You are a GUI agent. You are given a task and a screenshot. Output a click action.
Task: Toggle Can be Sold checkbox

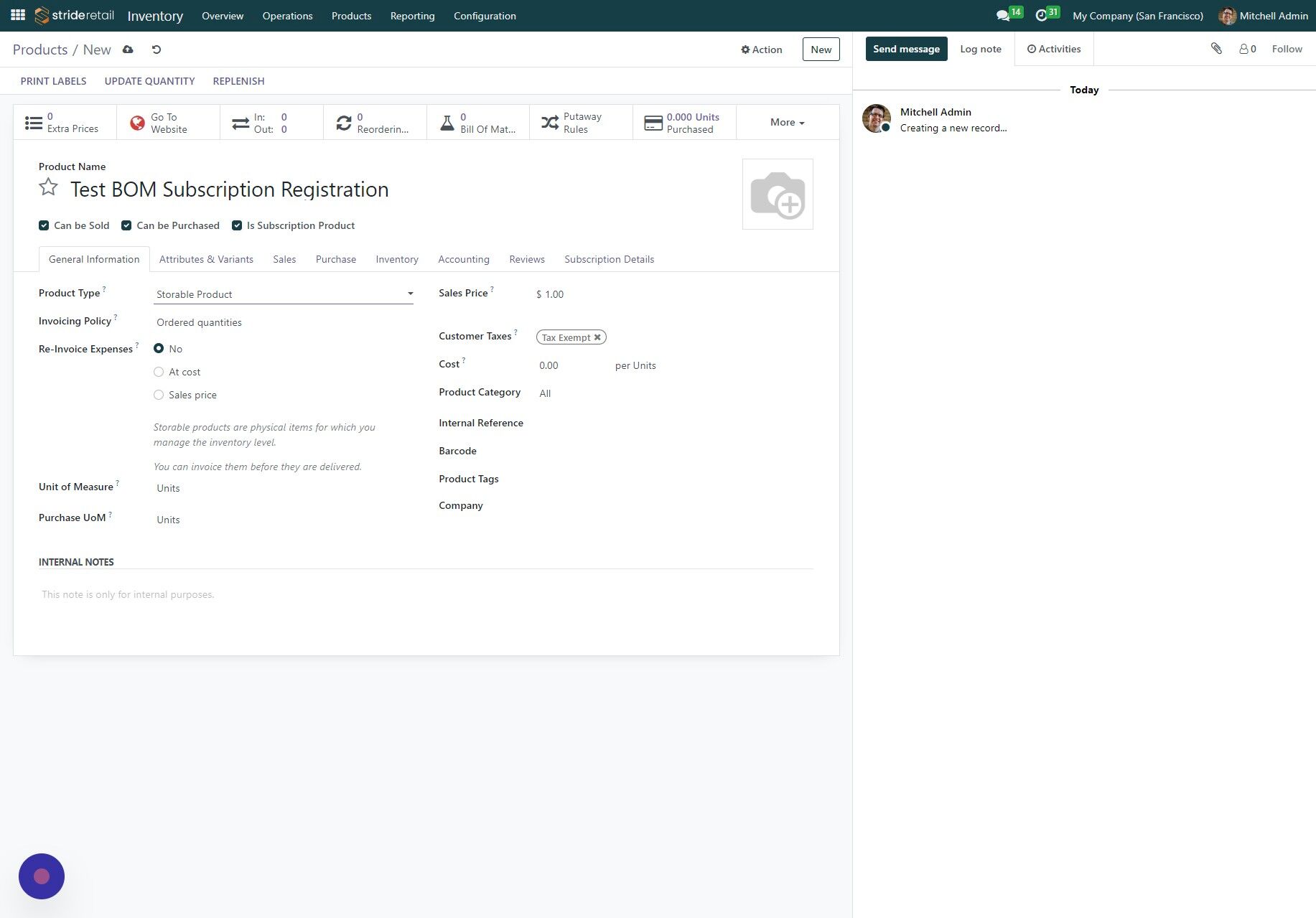click(x=44, y=225)
